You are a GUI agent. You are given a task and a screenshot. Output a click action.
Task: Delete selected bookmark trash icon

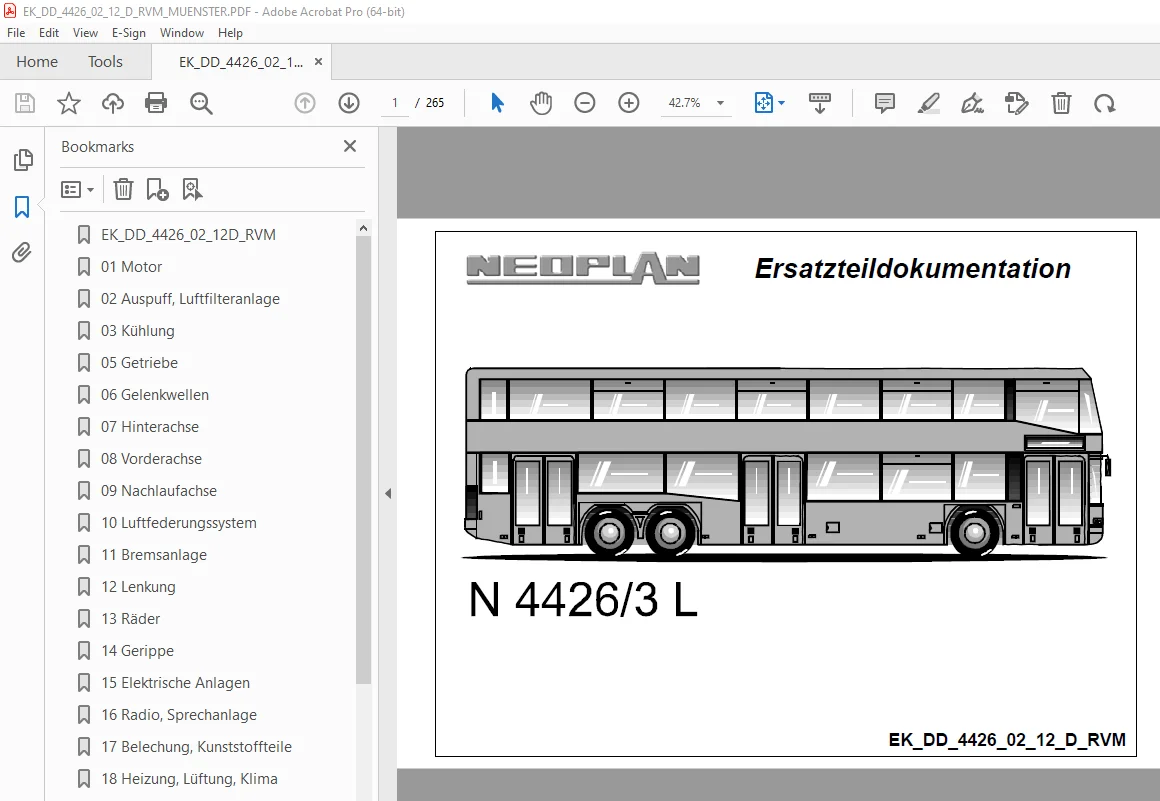pos(123,189)
